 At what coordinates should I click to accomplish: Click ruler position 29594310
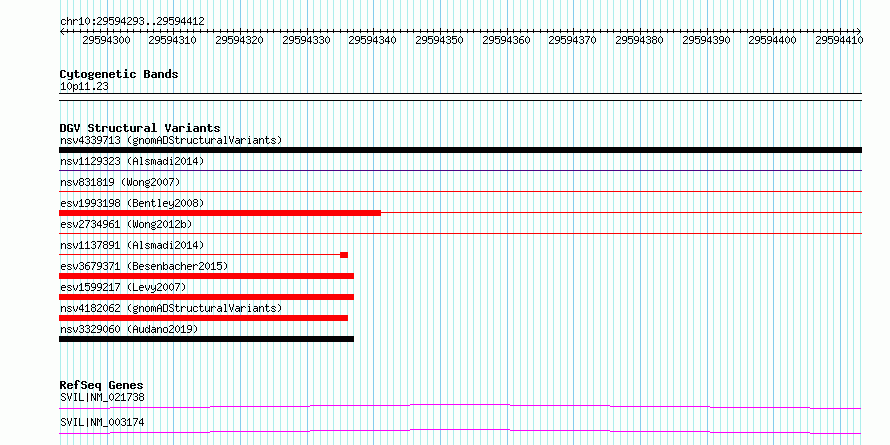click(x=173, y=40)
